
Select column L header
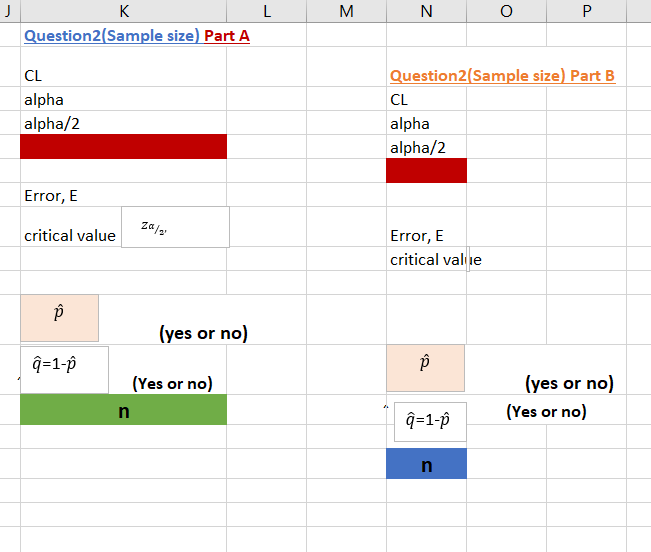[x=267, y=11]
